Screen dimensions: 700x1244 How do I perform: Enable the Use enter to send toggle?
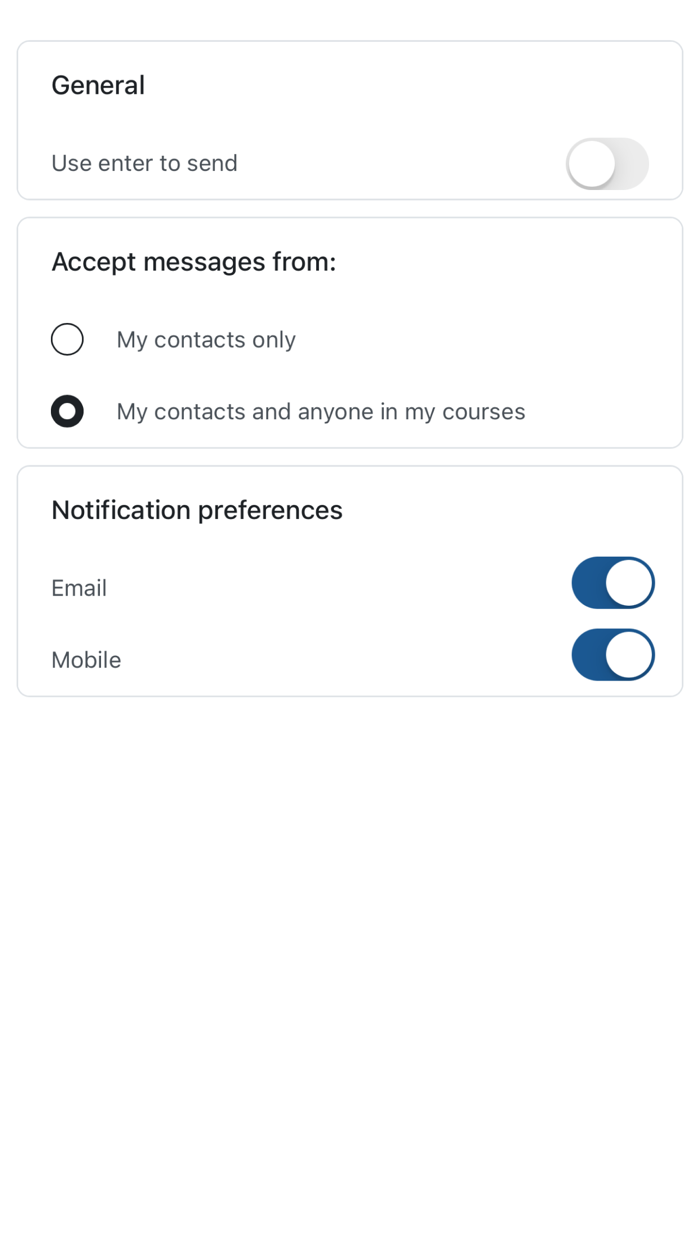point(607,163)
